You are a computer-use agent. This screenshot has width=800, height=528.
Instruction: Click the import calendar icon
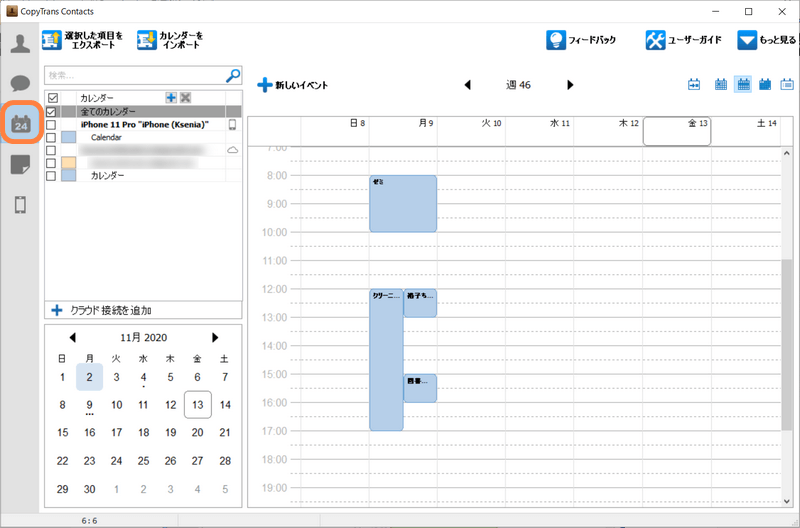point(146,40)
